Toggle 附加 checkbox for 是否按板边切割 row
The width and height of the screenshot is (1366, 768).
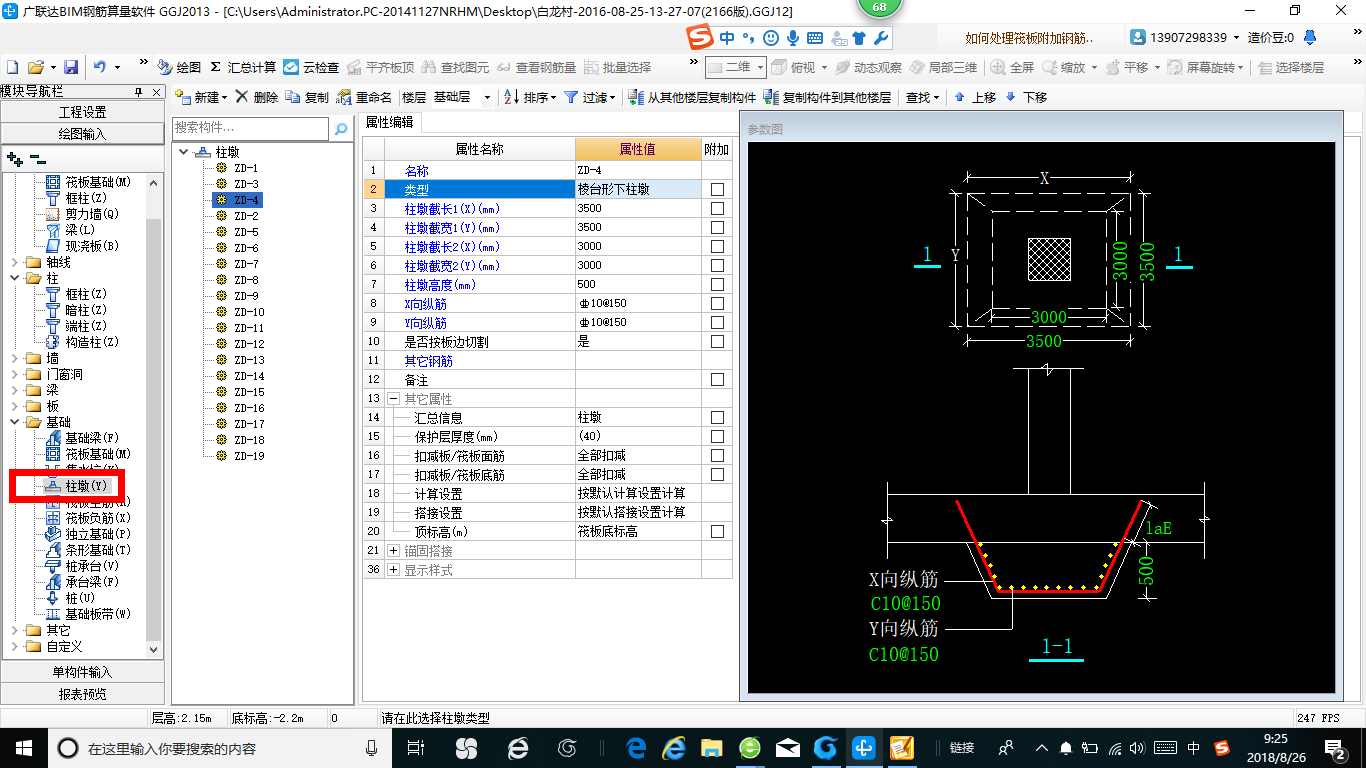pyautogui.click(x=717, y=341)
